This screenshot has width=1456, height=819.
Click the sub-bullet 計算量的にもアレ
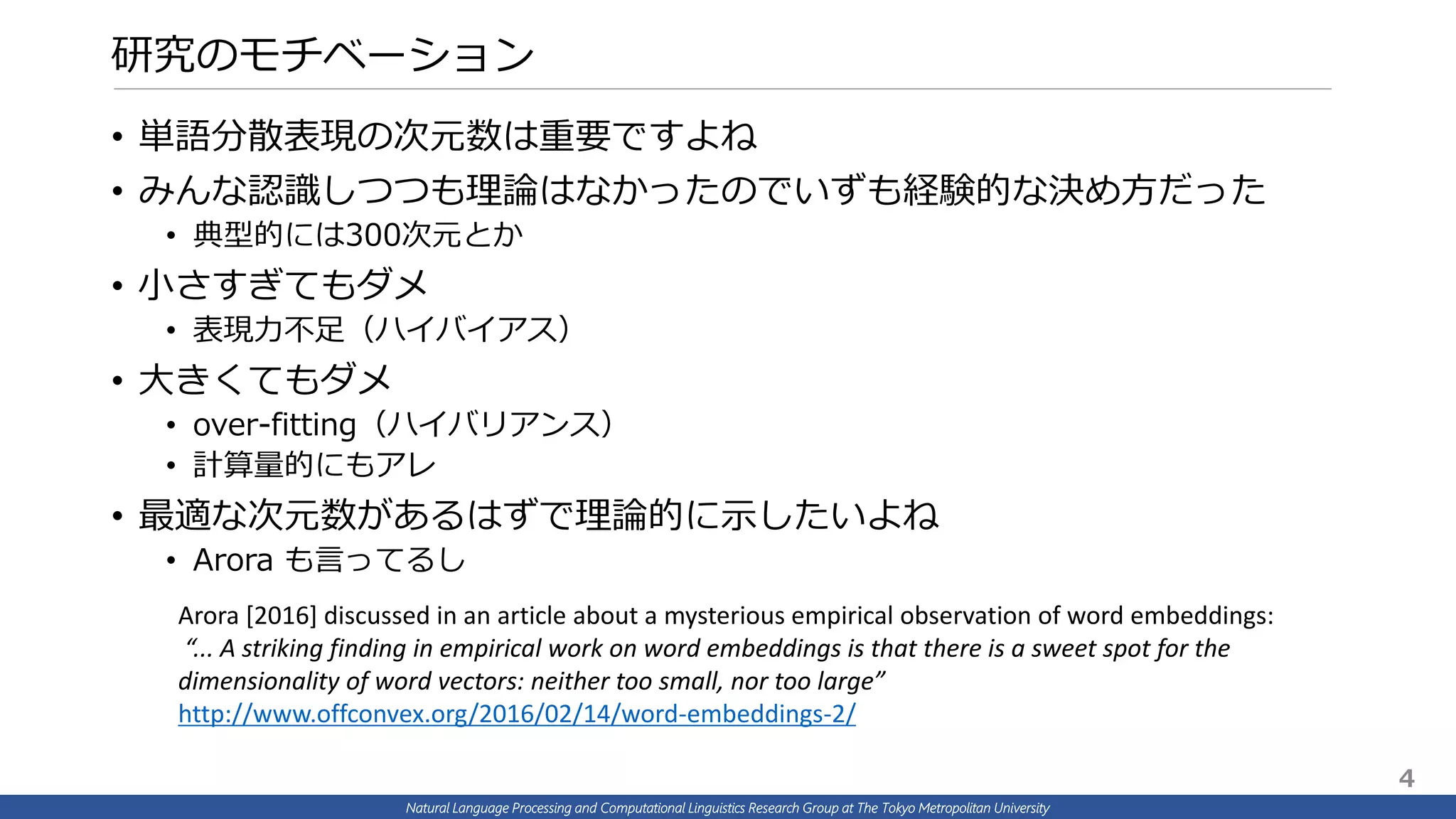tap(314, 465)
